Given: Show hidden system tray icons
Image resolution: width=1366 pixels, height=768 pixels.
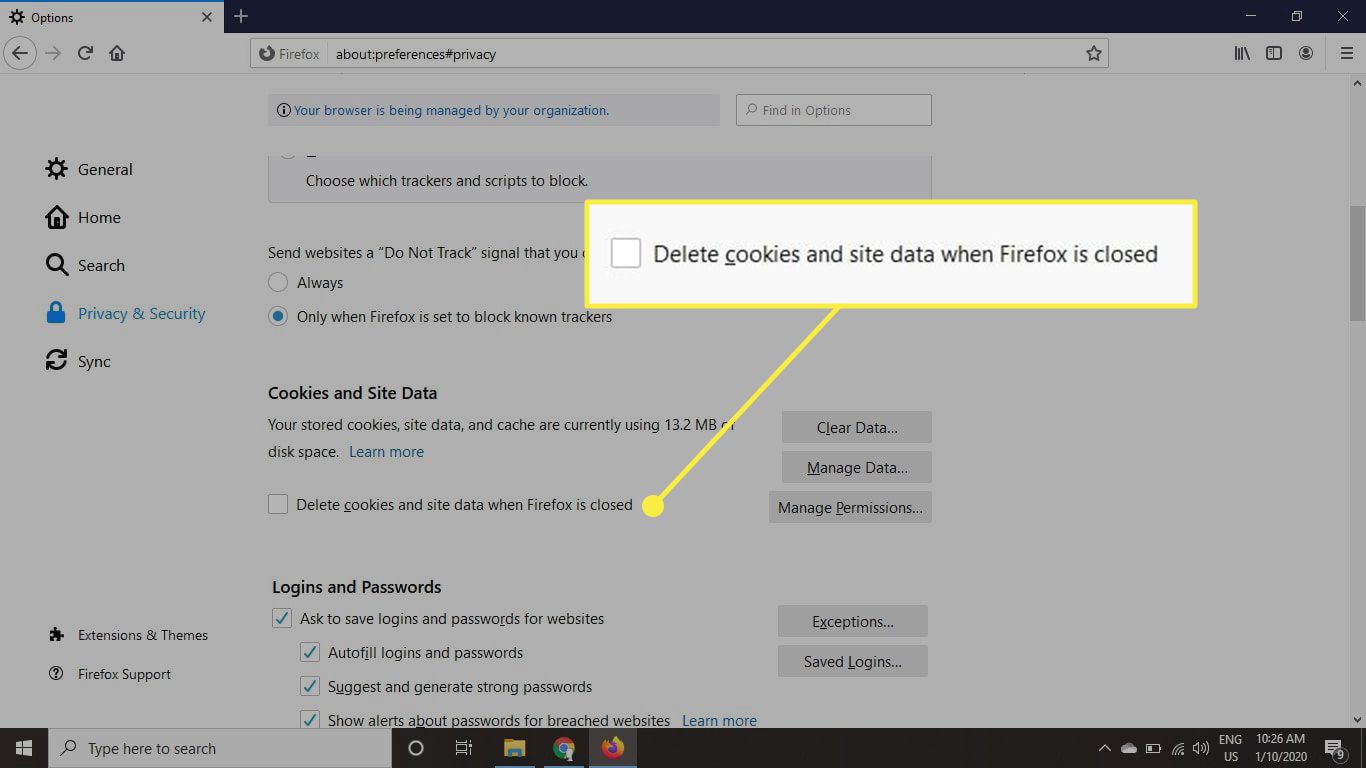Looking at the screenshot, I should pos(1104,748).
